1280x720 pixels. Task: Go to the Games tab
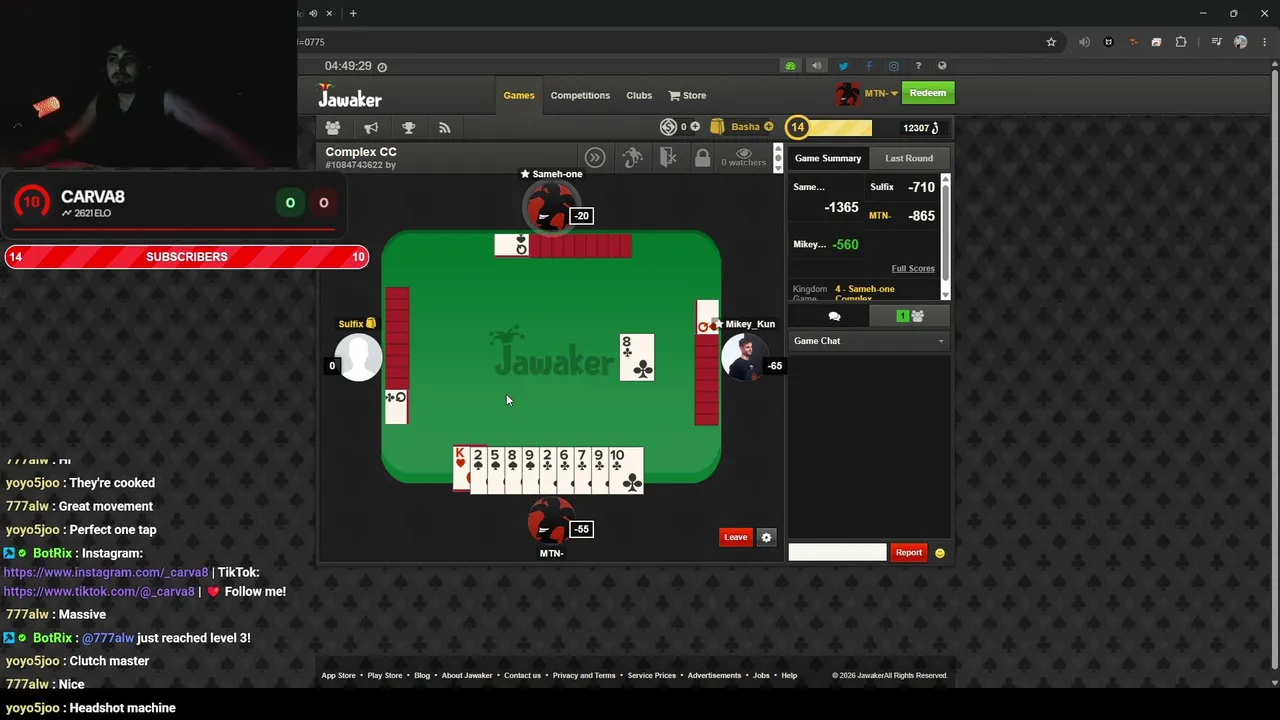pyautogui.click(x=519, y=95)
